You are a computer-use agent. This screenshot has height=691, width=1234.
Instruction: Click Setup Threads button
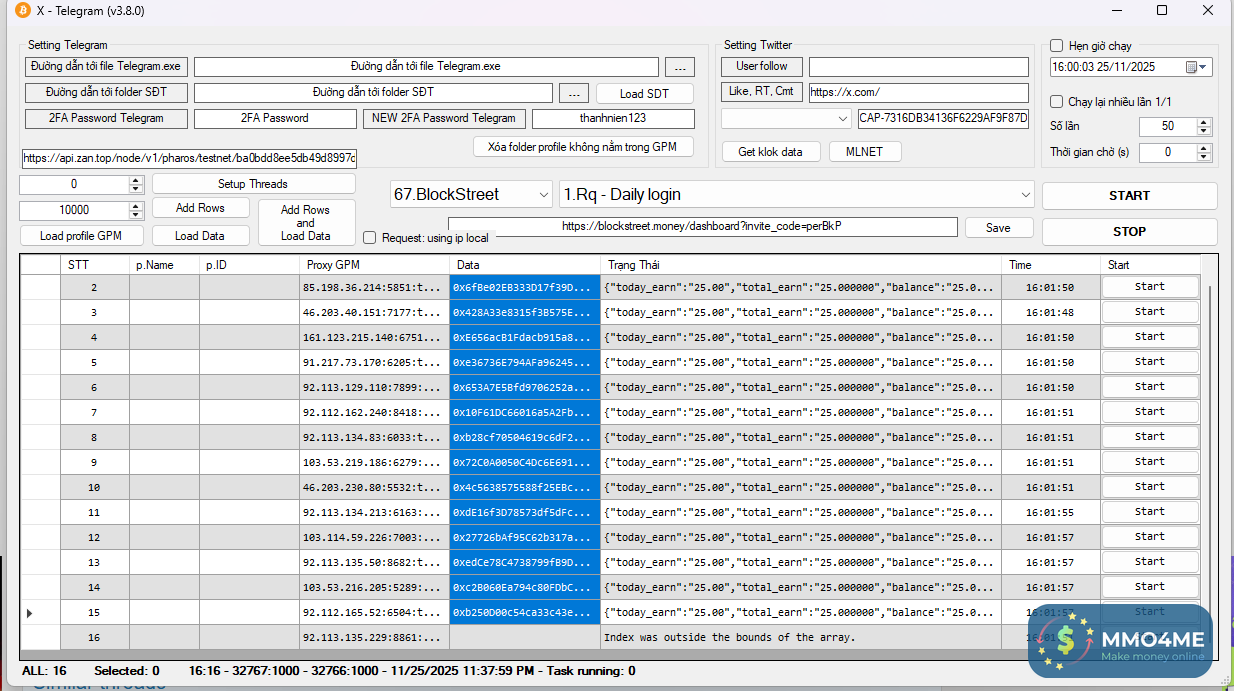(253, 184)
